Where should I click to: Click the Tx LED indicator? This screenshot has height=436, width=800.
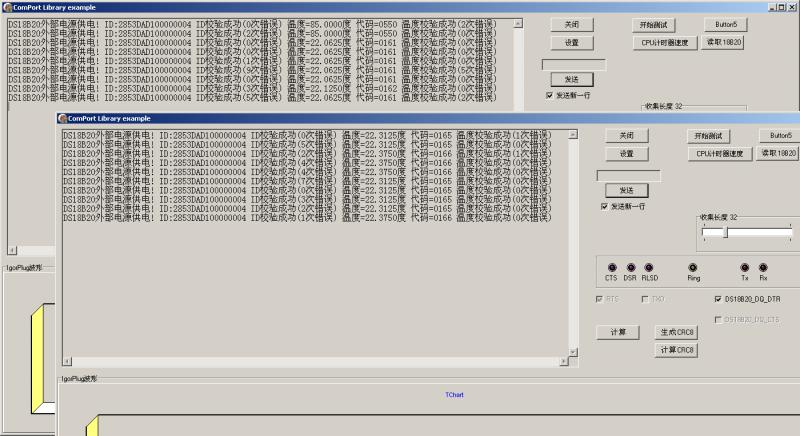(x=744, y=267)
